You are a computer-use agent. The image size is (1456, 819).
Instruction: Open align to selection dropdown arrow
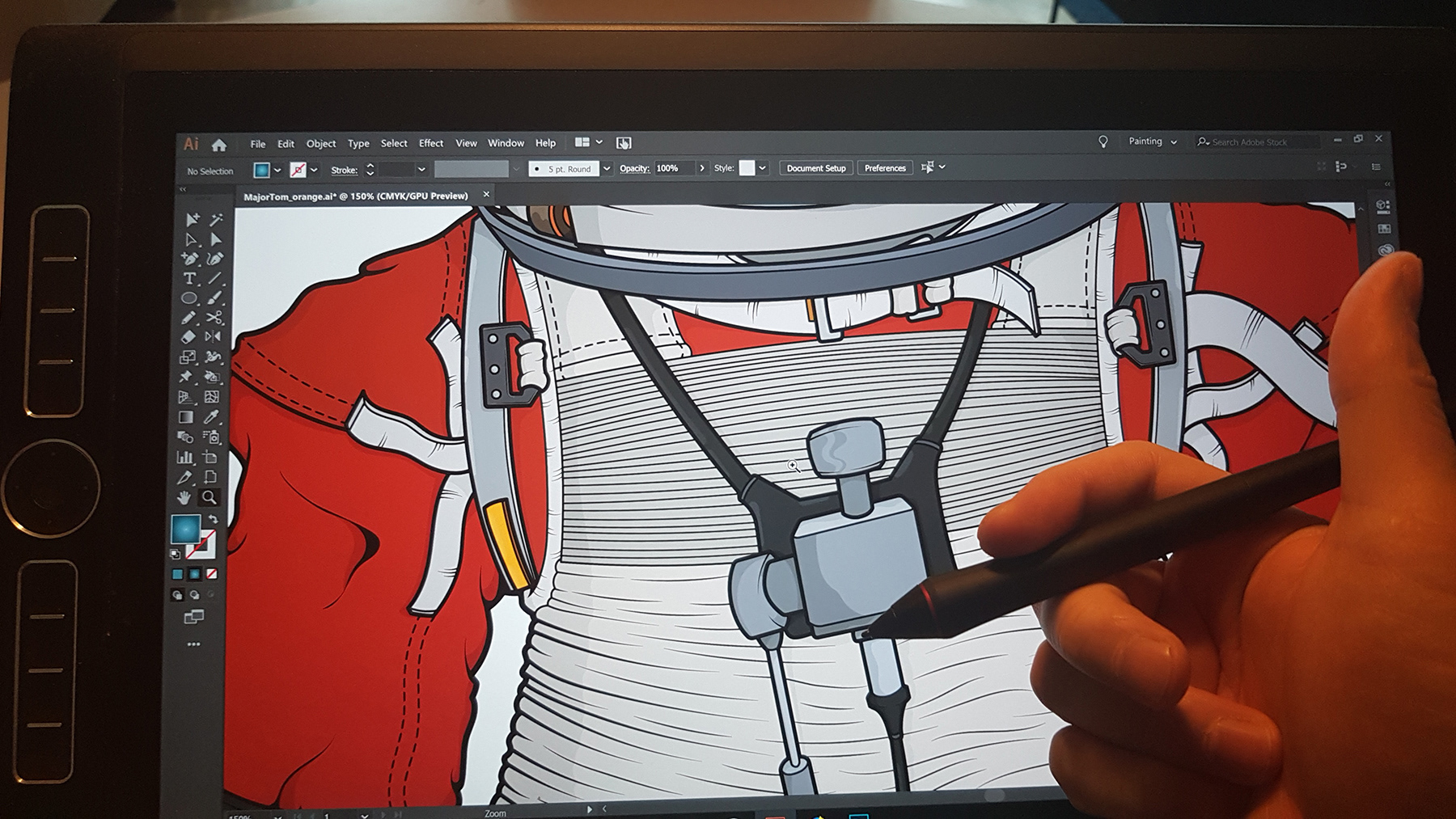(x=942, y=167)
